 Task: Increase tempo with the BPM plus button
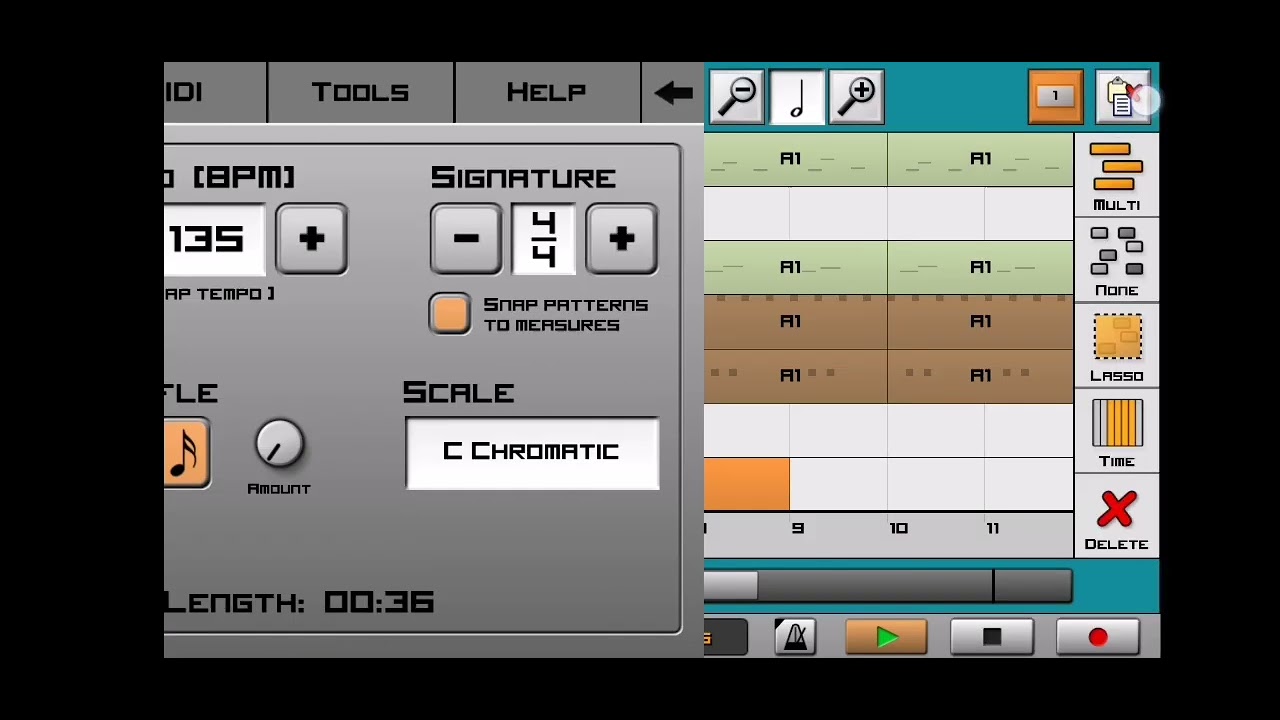click(311, 239)
